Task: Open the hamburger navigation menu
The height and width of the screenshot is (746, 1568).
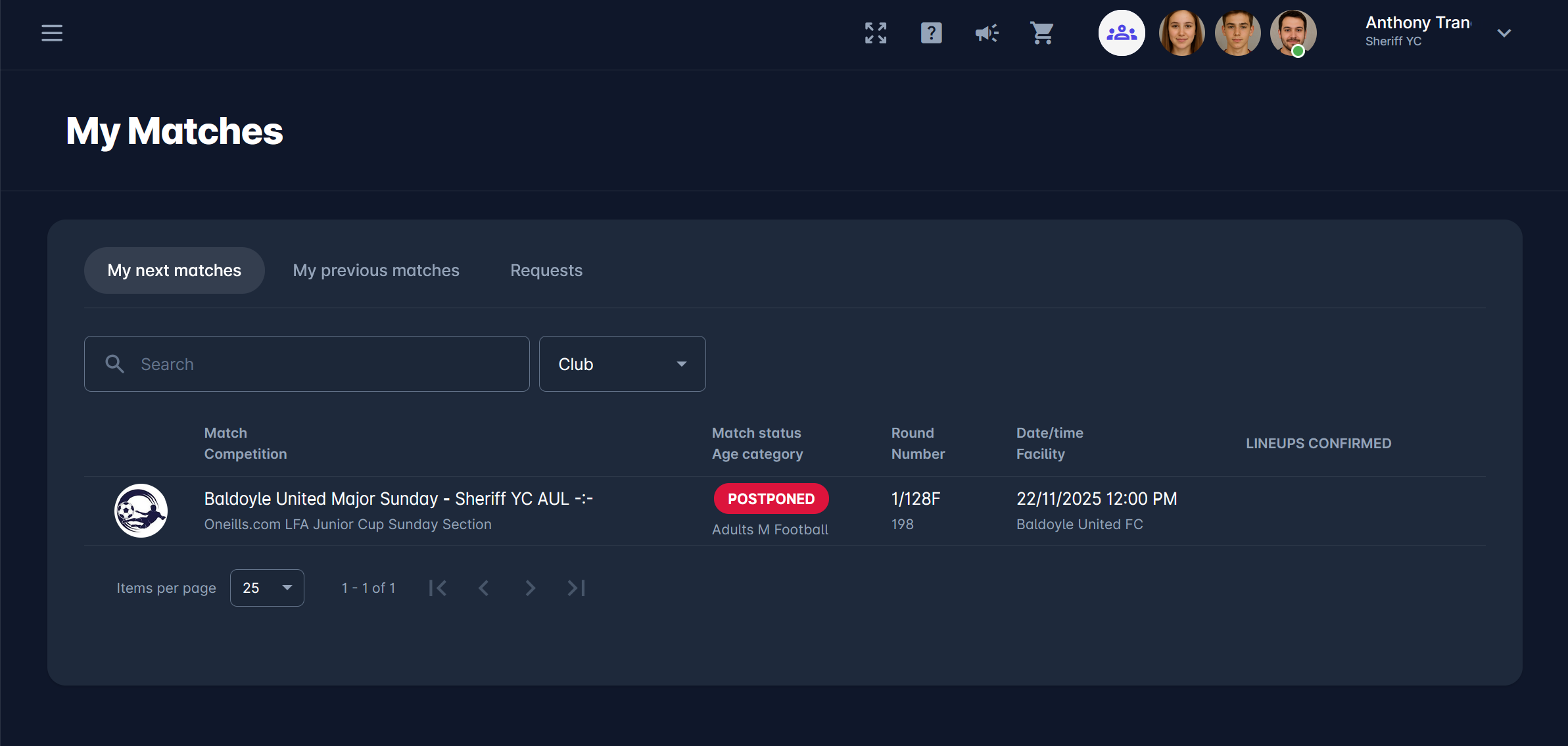Action: click(x=52, y=33)
